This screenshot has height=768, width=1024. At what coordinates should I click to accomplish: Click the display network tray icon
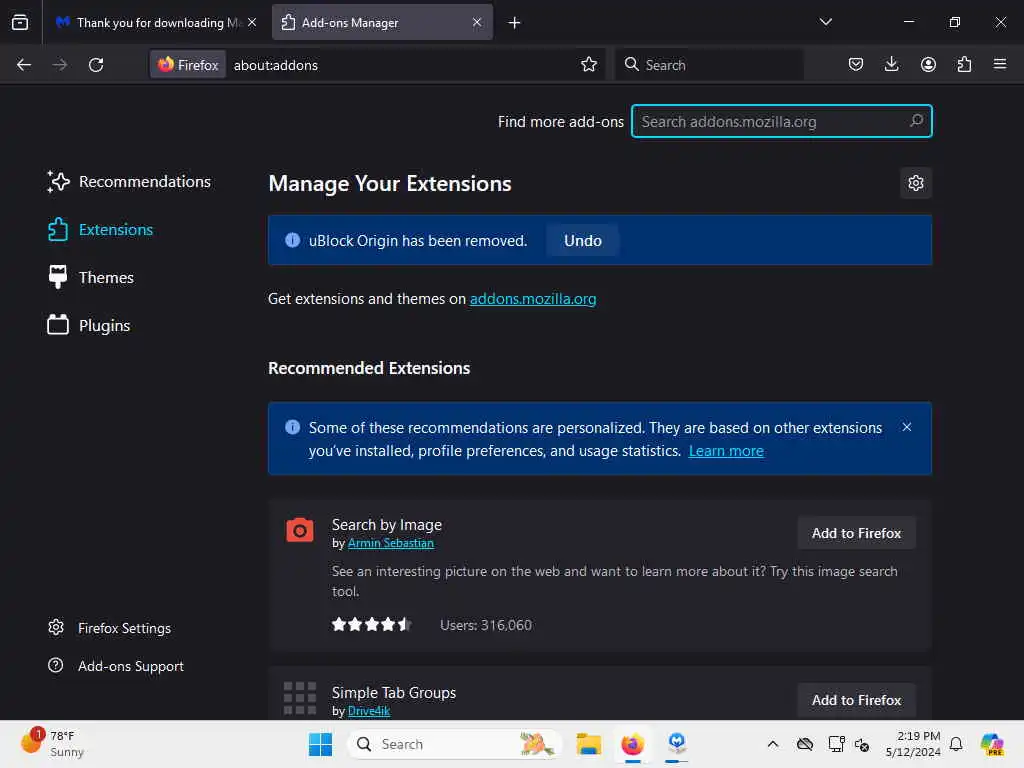836,744
